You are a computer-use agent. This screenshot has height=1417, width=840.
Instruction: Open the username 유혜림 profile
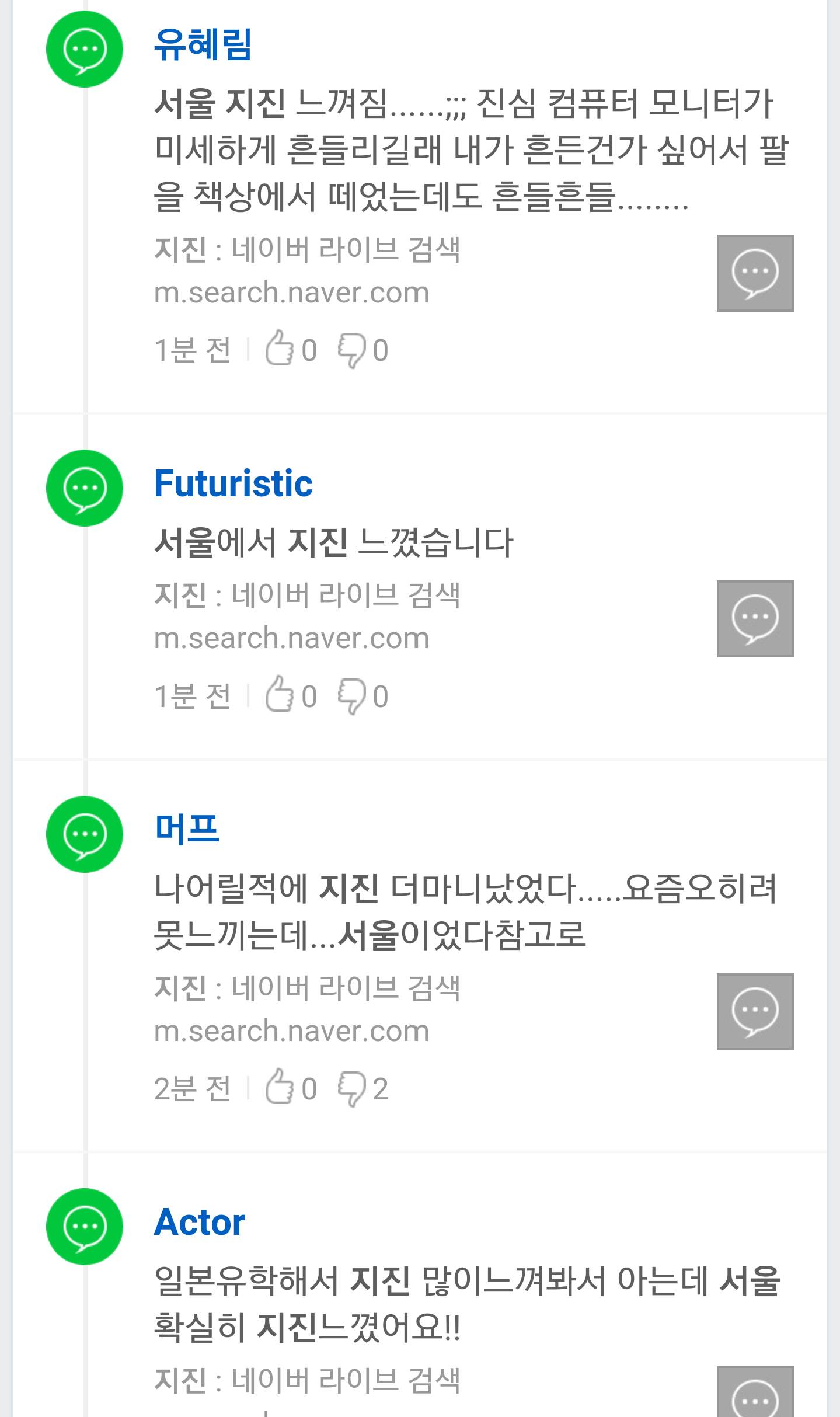203,44
